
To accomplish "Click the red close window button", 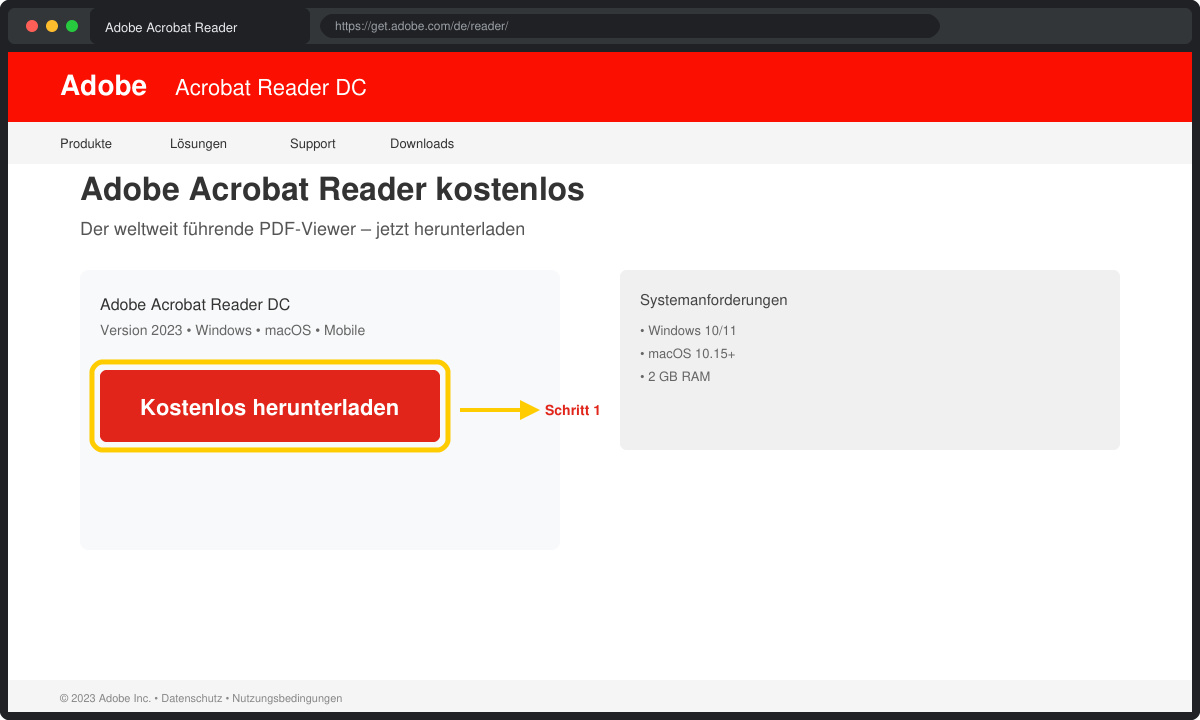I will [x=32, y=26].
